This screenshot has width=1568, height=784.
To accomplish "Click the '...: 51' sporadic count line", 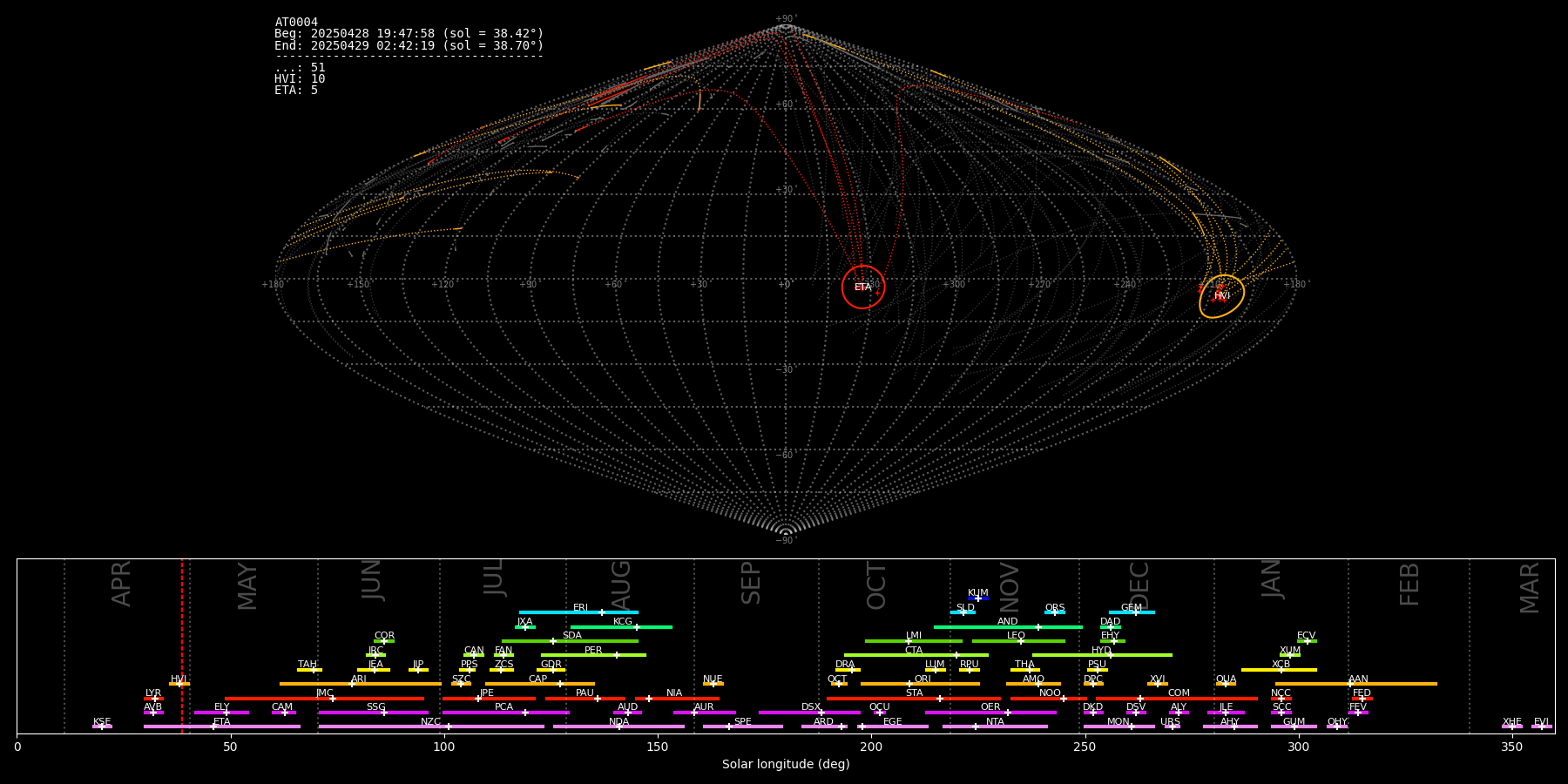I will [300, 68].
